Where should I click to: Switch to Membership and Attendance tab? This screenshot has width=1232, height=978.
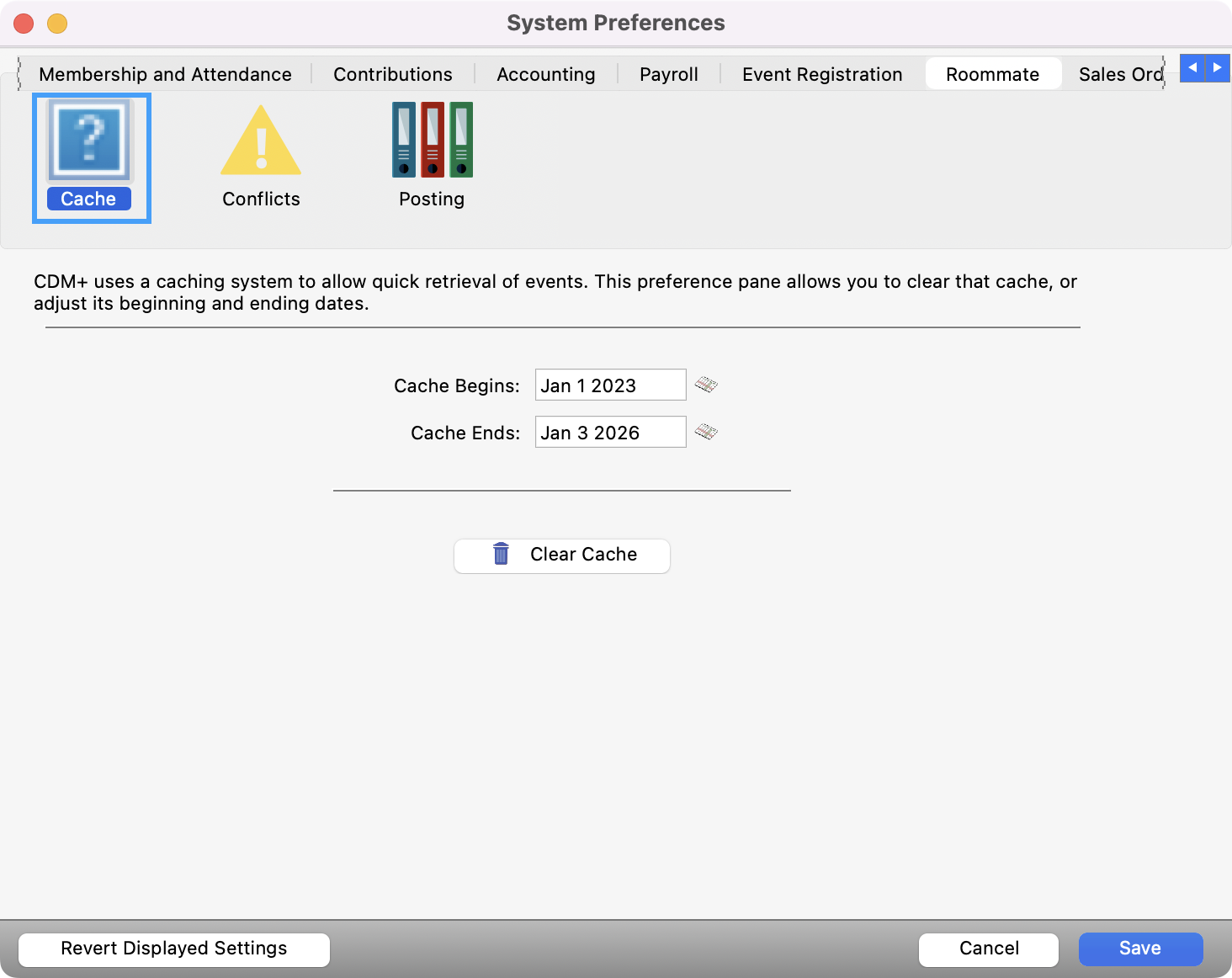pyautogui.click(x=165, y=74)
